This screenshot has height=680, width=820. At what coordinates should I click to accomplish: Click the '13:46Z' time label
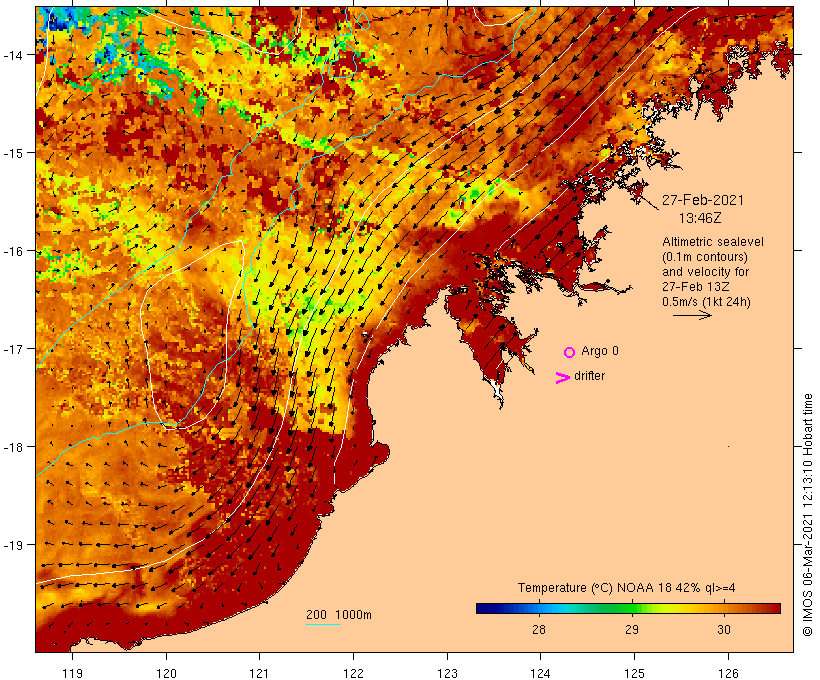click(700, 218)
